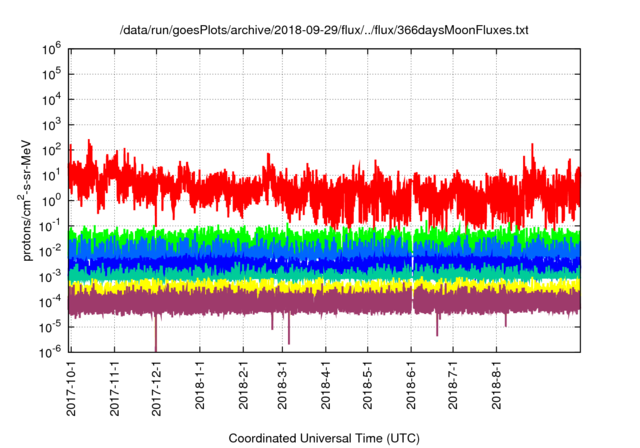Click the 10^6 tick label on y-axis
Viewport: 640px width, 448px height.
(x=53, y=47)
